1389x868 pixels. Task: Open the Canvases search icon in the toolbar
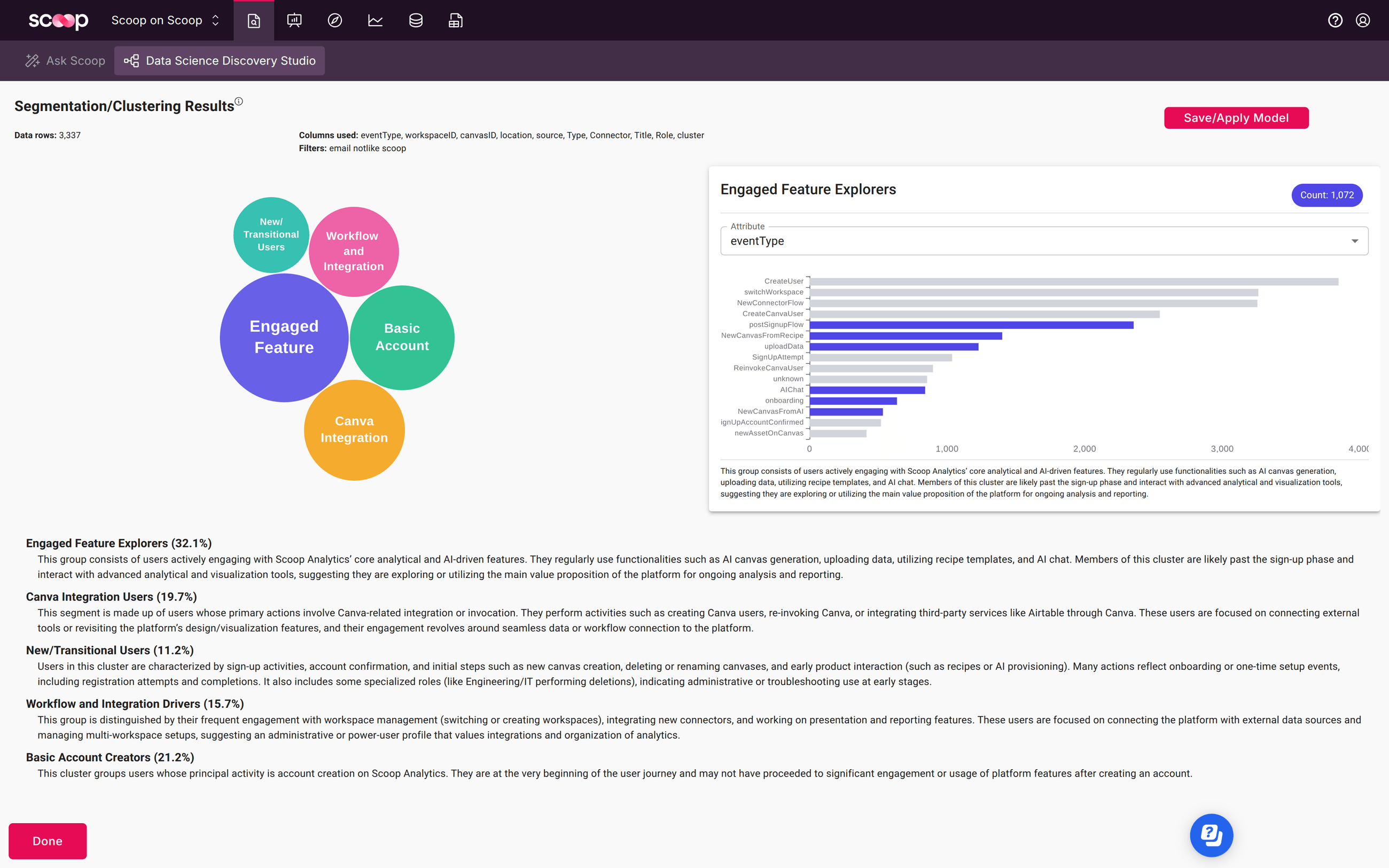tap(254, 20)
